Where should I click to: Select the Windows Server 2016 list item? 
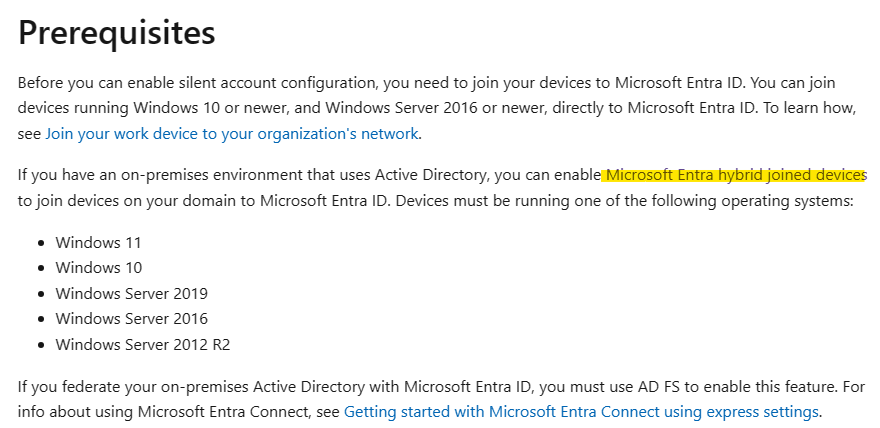coord(131,319)
